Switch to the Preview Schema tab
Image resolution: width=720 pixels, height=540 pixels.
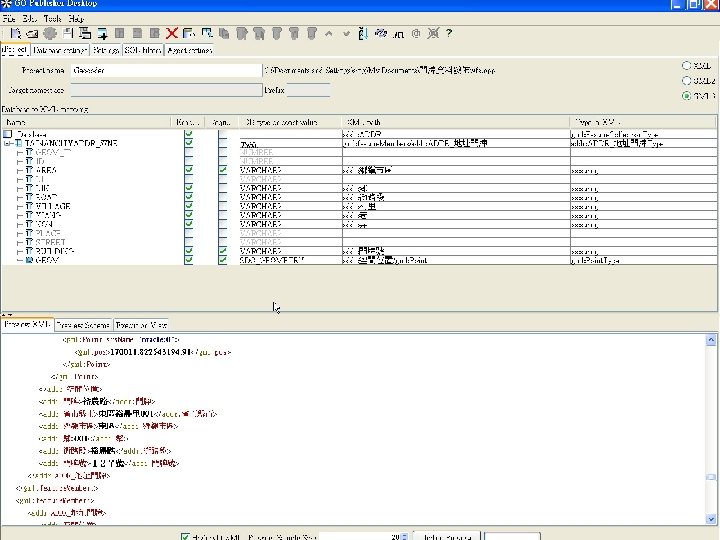[x=83, y=325]
